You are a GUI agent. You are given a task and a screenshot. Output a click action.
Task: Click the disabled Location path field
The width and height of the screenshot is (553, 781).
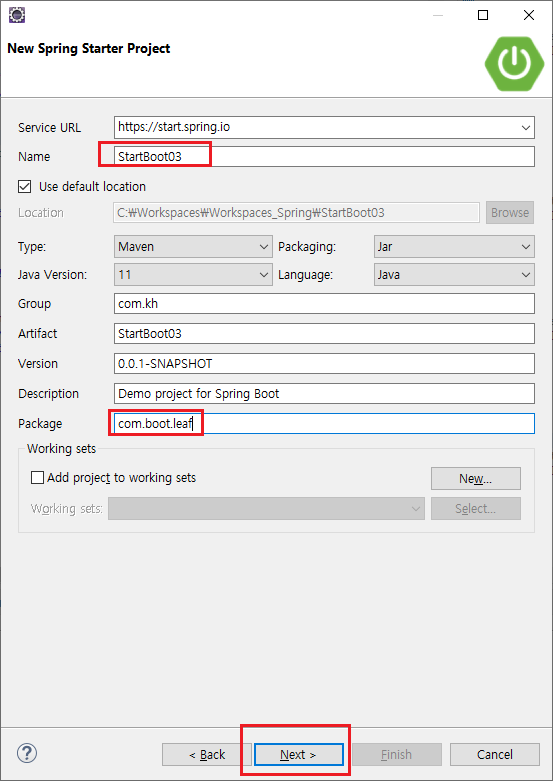click(296, 213)
